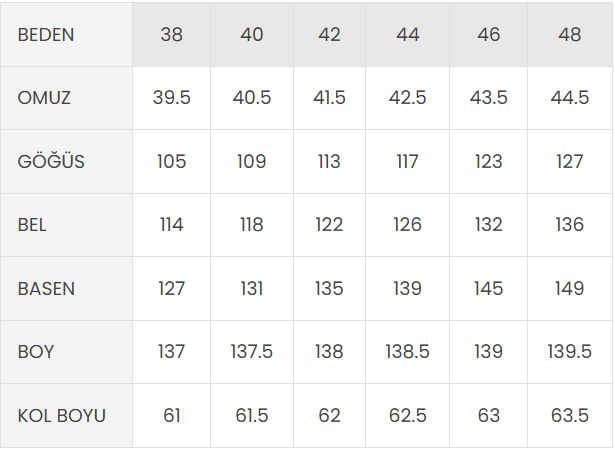Select the KOL BOYU value 63.5 cell
The height and width of the screenshot is (451, 615).
[569, 416]
